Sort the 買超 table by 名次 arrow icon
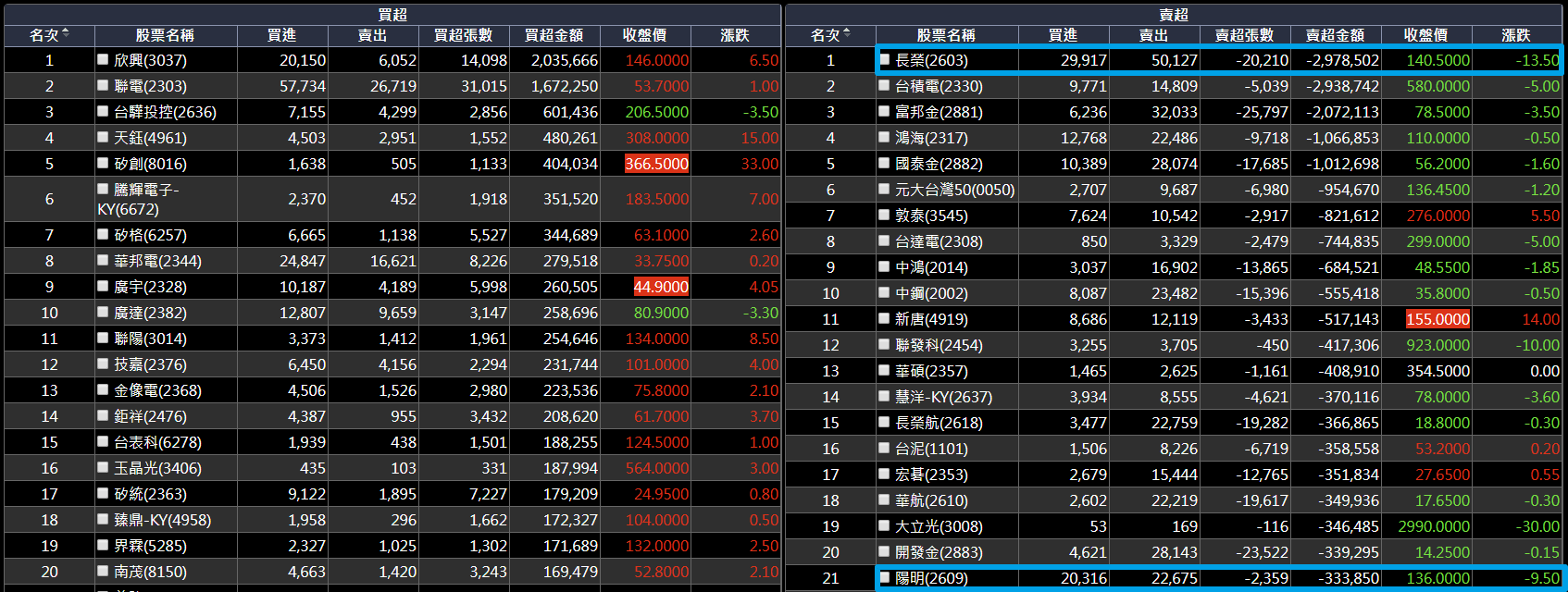Viewport: 1568px width, 592px height. point(66,34)
